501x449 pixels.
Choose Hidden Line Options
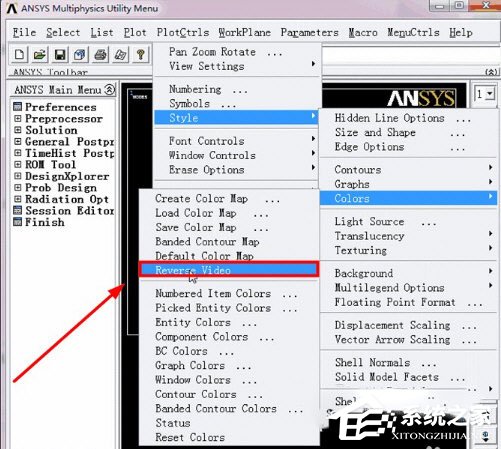coord(408,118)
